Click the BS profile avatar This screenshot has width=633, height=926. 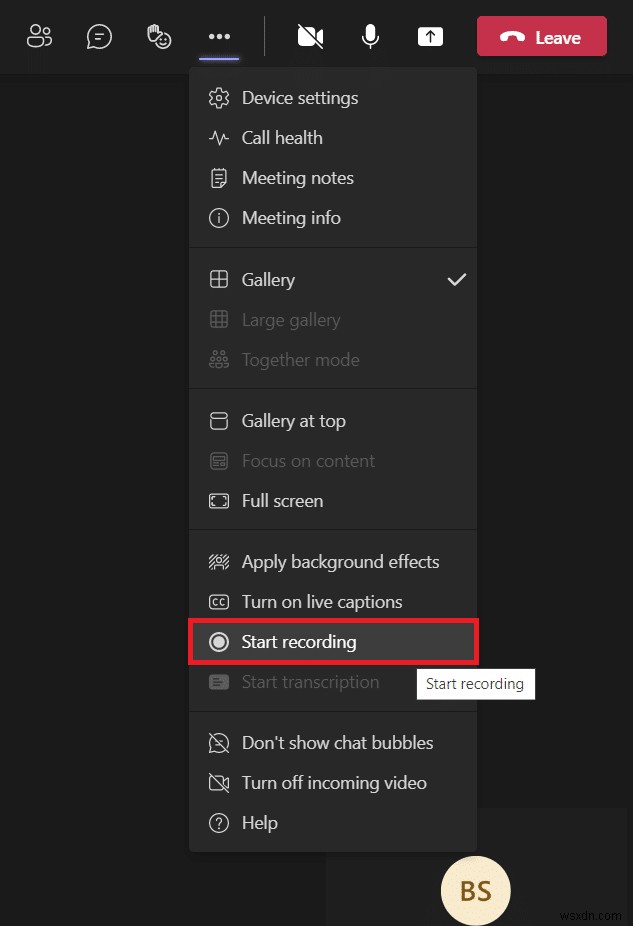pyautogui.click(x=476, y=890)
